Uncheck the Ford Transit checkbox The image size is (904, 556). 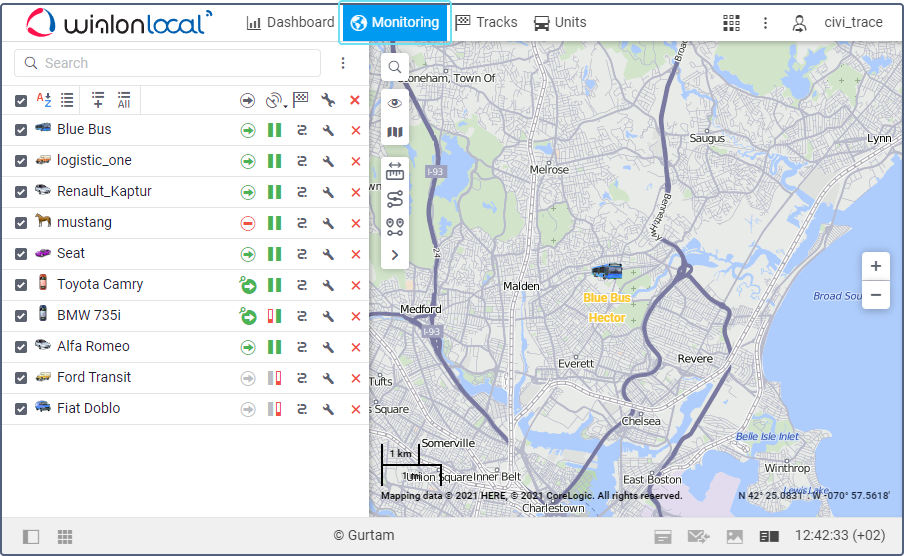click(21, 378)
